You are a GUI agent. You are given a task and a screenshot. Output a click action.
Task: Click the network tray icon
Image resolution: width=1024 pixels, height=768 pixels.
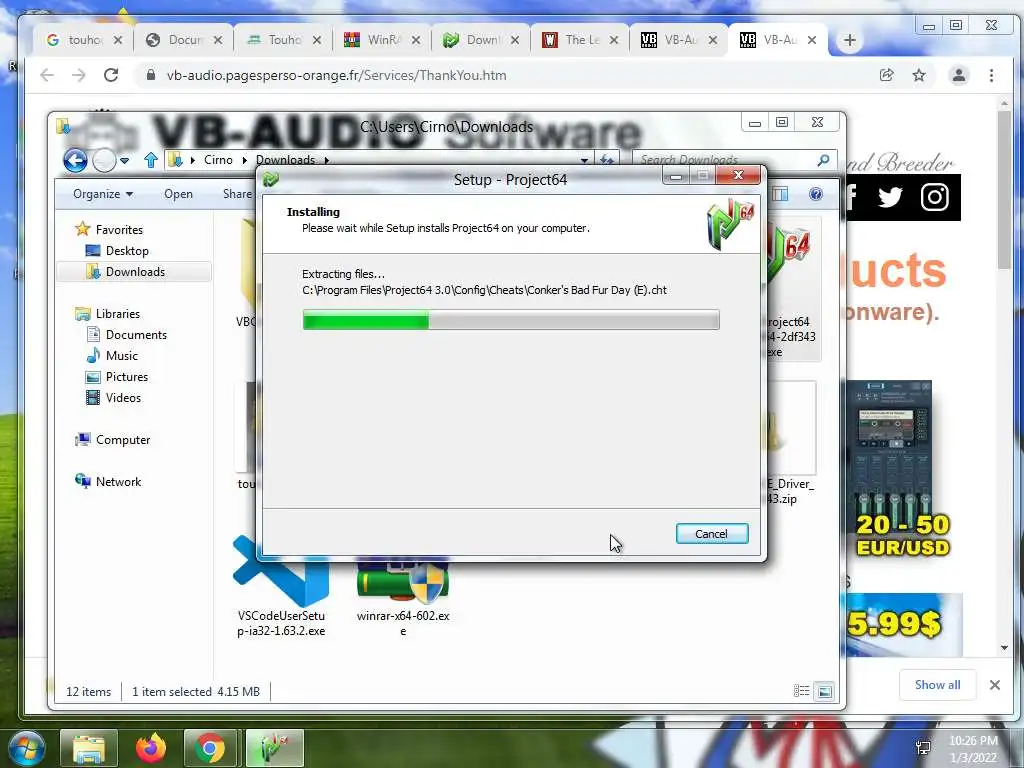click(923, 748)
